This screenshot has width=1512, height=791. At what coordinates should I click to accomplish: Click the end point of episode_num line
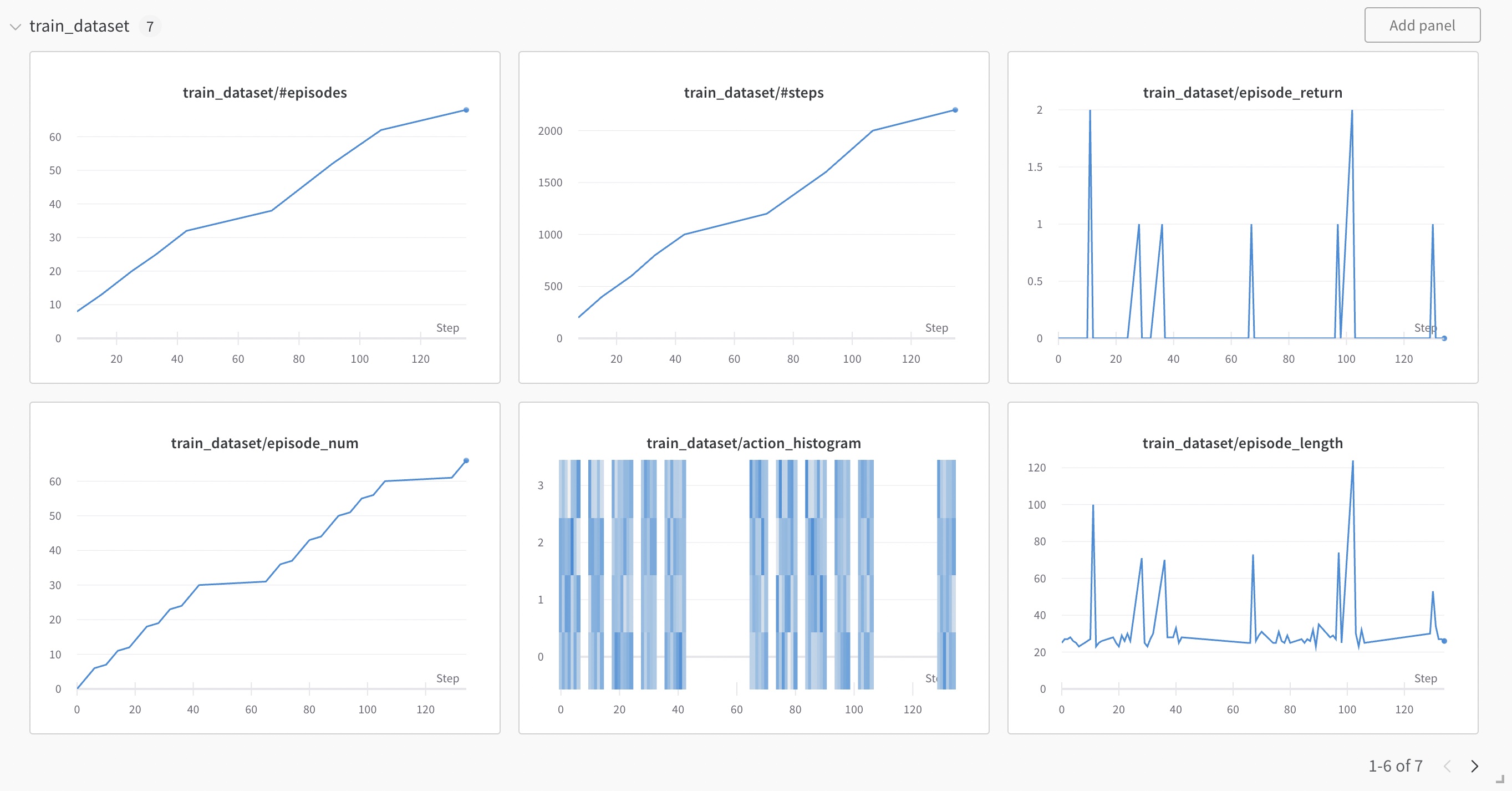(x=466, y=460)
